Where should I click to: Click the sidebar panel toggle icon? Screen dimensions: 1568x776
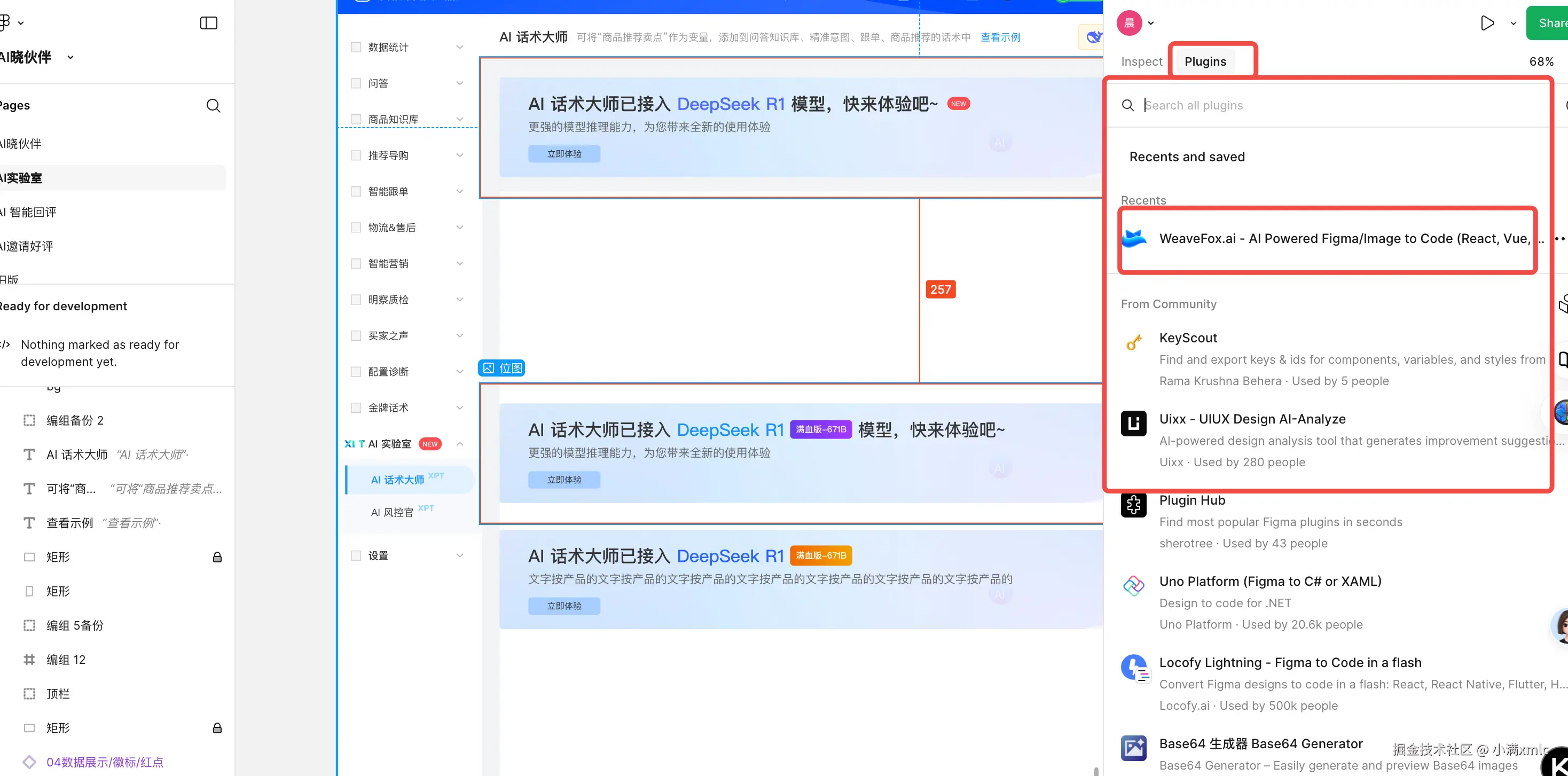(208, 23)
